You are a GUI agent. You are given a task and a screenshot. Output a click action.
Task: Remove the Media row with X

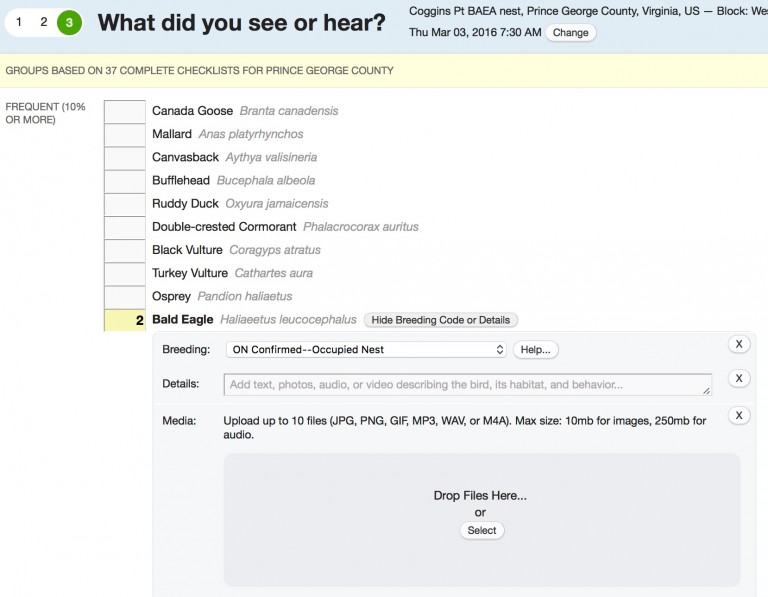point(738,415)
